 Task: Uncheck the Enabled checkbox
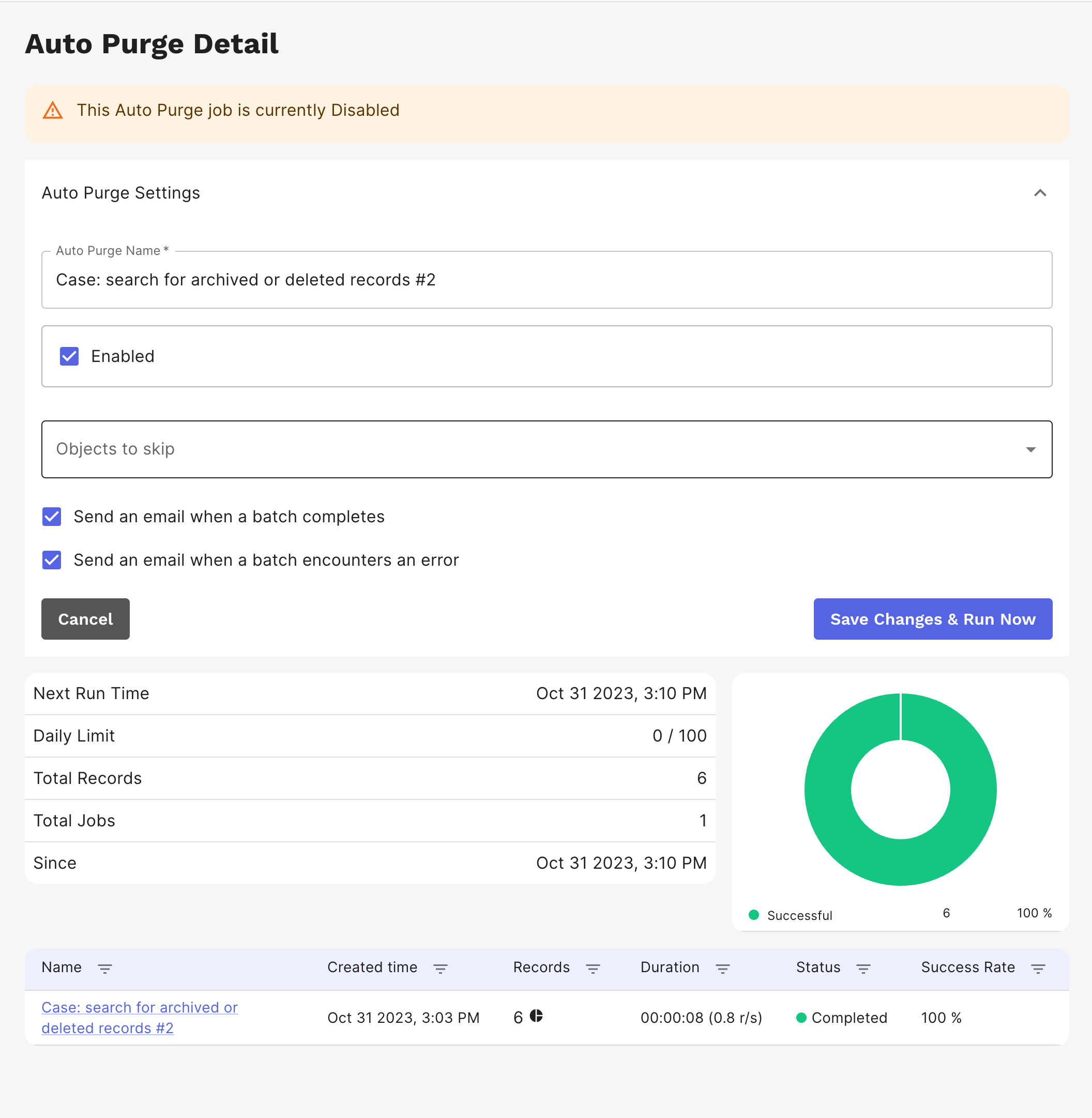coord(69,356)
